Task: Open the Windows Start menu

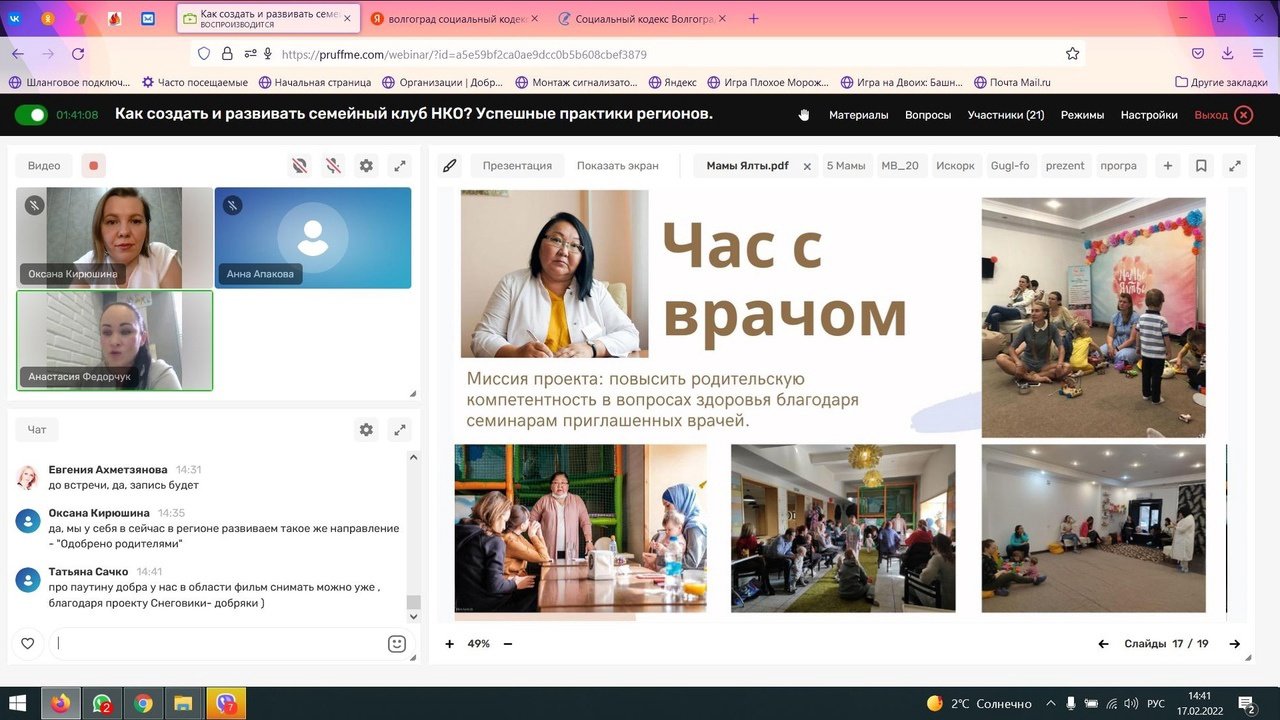Action: [x=18, y=703]
